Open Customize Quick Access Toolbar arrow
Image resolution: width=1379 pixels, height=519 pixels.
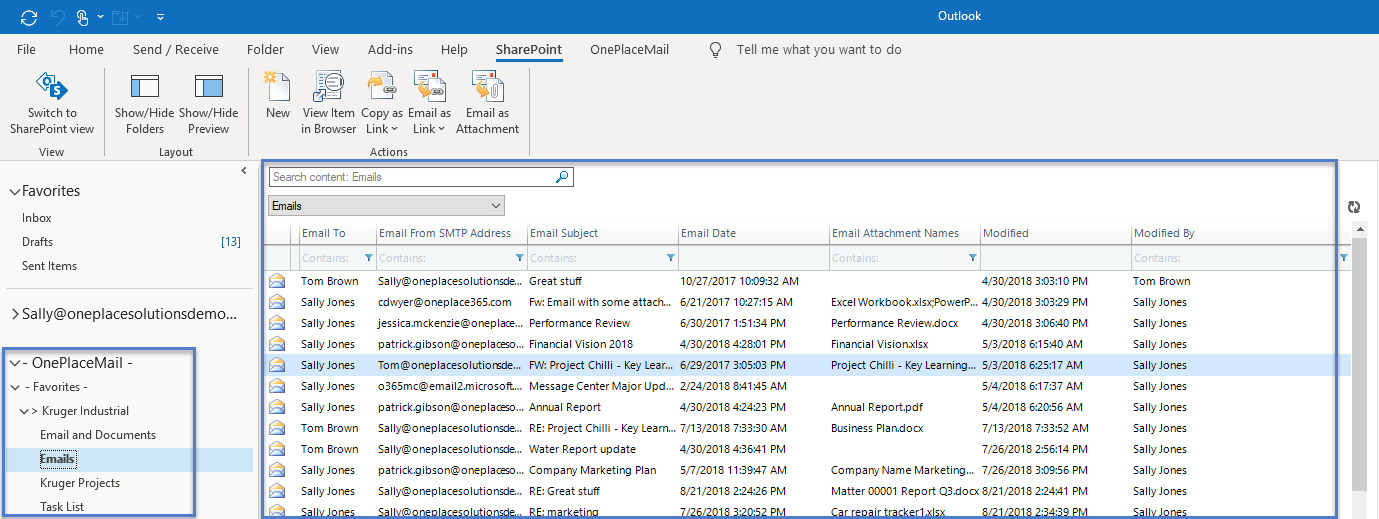(x=161, y=17)
